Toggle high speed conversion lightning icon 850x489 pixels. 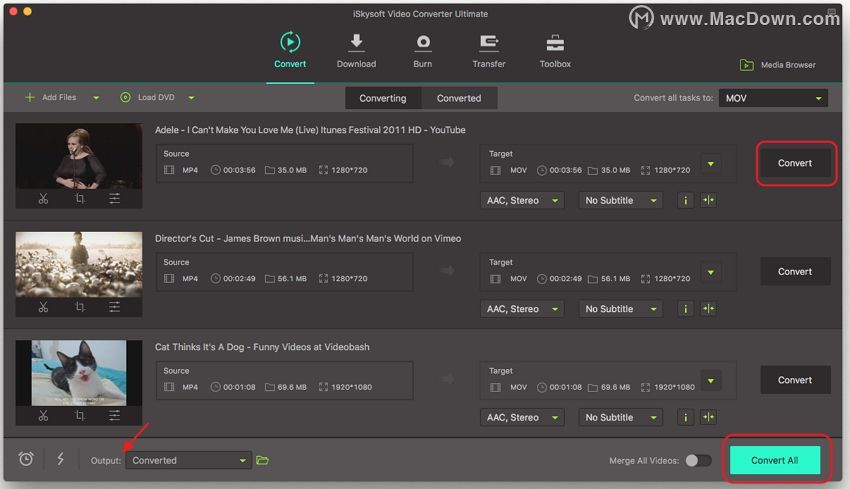(60, 459)
